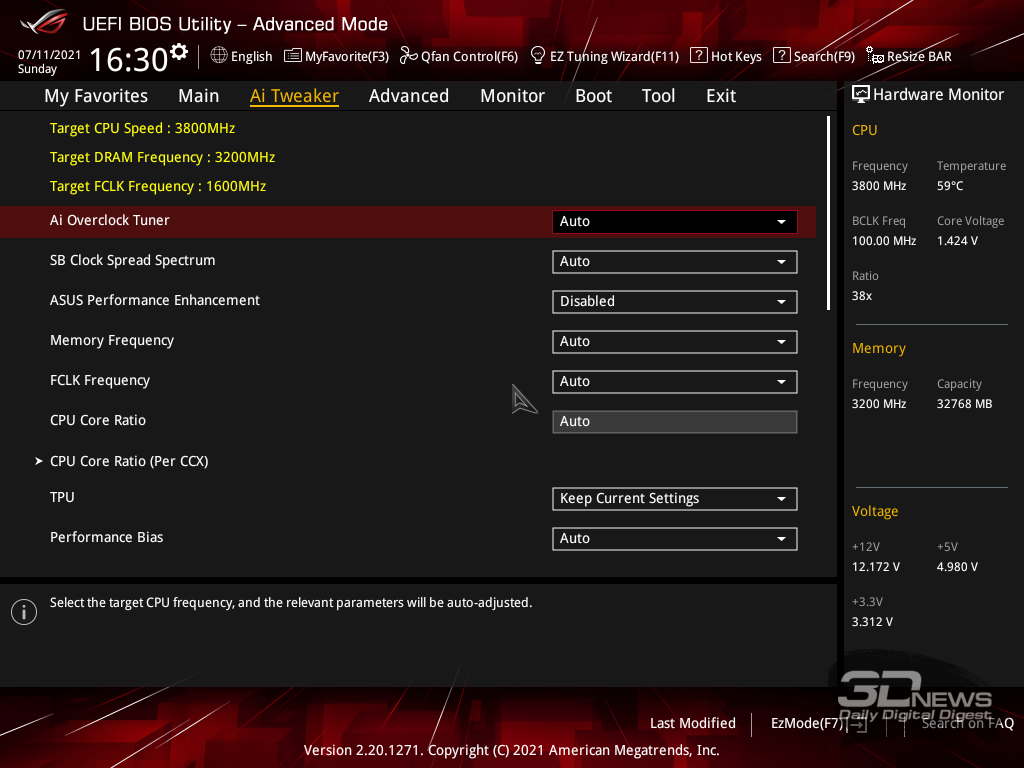Select ASUS Performance Enhancement label
The image size is (1024, 768).
[155, 300]
